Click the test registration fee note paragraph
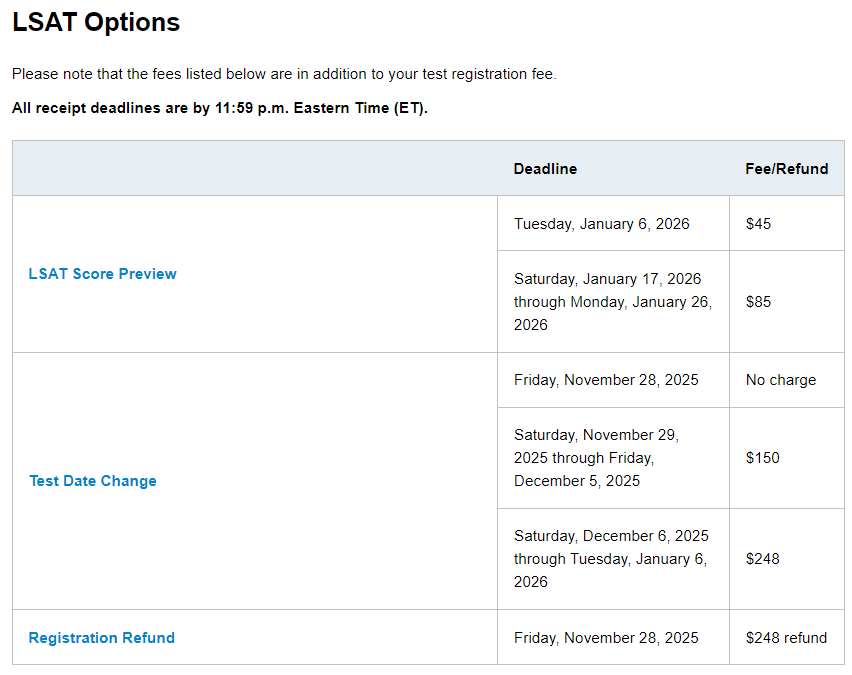Viewport: 852px width, 675px height. 284,74
